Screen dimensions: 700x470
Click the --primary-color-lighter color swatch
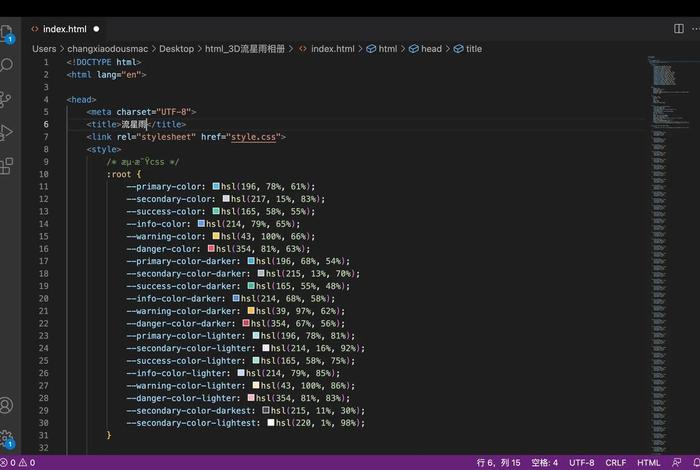click(256, 335)
